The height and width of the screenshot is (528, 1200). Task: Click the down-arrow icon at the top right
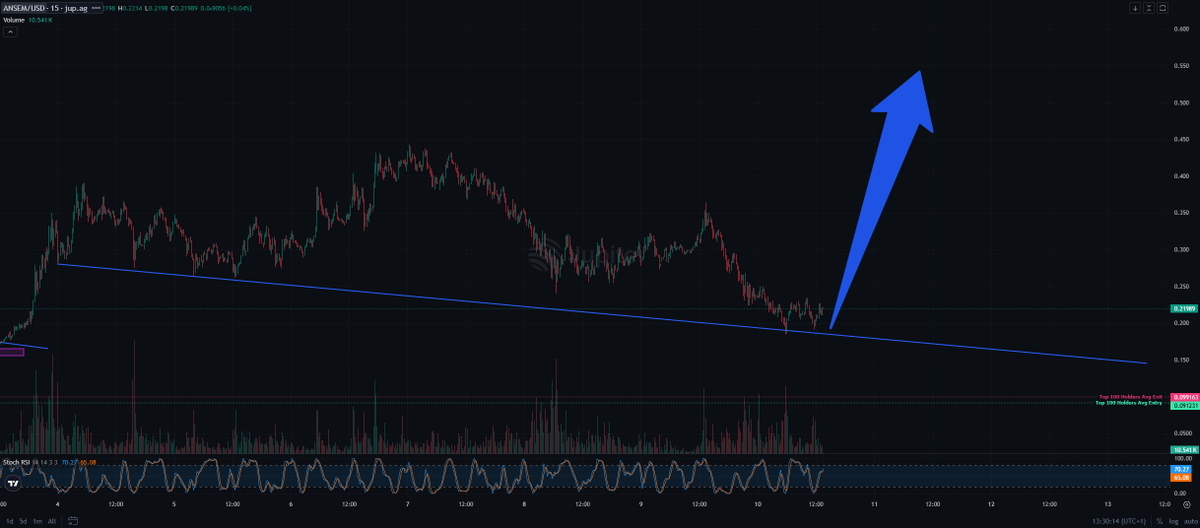pos(1135,8)
